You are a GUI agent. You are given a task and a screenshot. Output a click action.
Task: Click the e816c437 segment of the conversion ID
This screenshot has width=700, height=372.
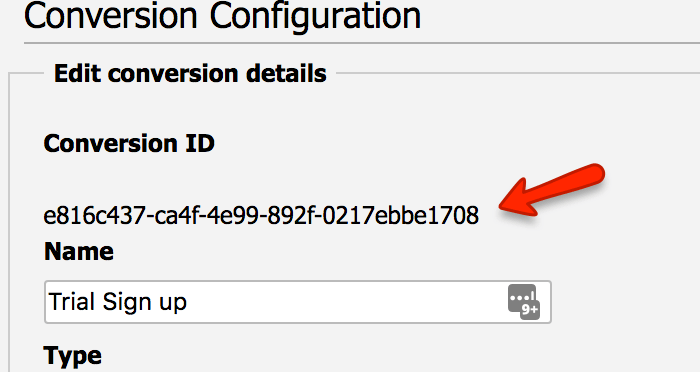coord(95,215)
